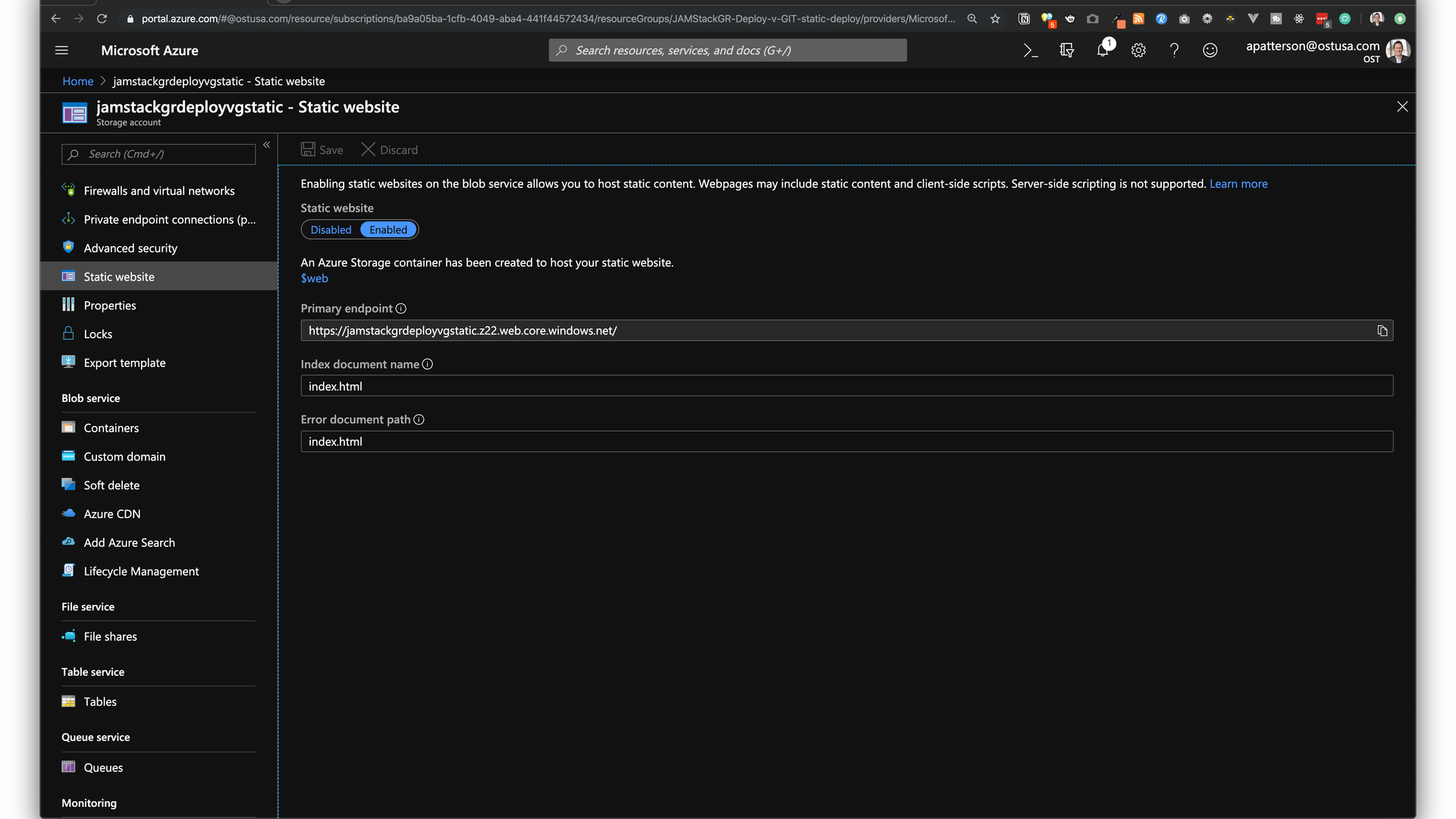Open the $web container link
The image size is (1456, 819).
[314, 278]
